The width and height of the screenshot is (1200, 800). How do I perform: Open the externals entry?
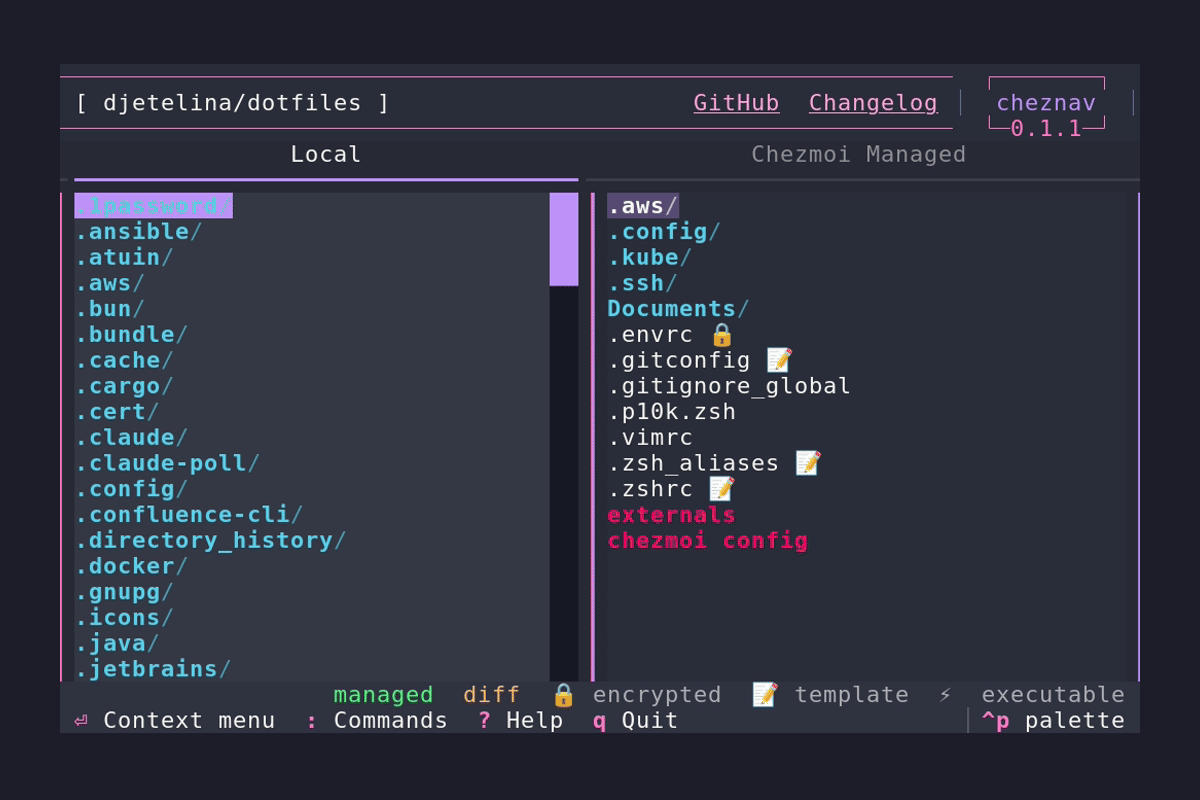tap(672, 515)
